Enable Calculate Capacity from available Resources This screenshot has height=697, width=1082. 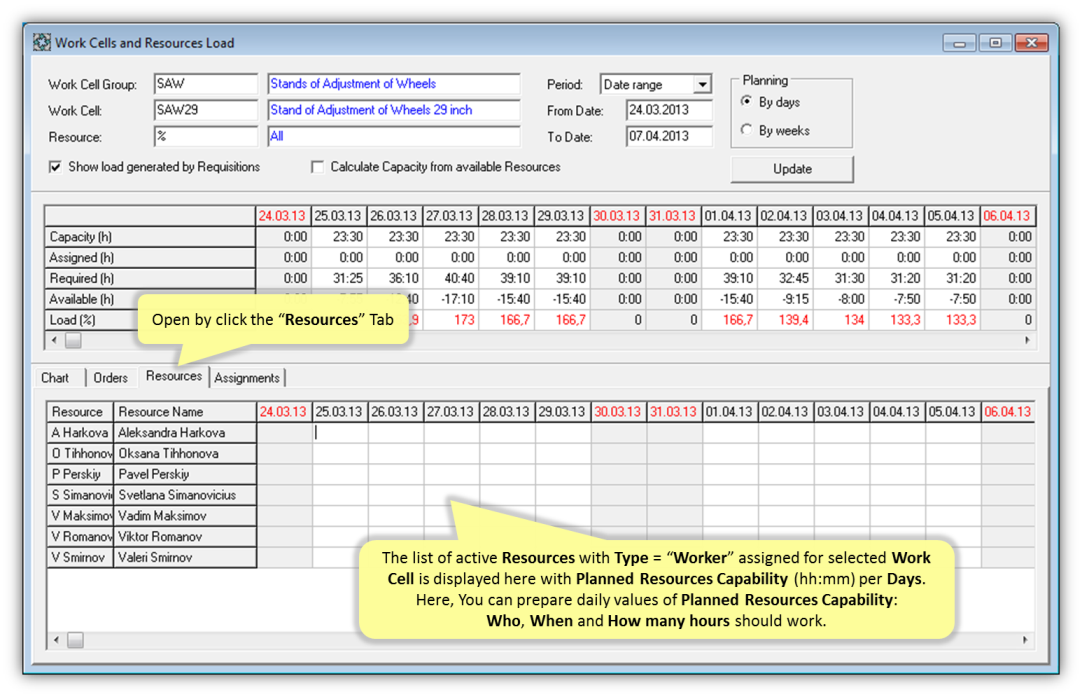pyautogui.click(x=317, y=167)
